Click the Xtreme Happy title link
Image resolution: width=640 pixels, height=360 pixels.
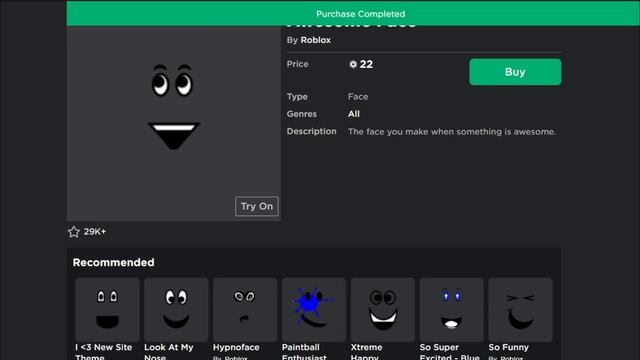[367, 352]
